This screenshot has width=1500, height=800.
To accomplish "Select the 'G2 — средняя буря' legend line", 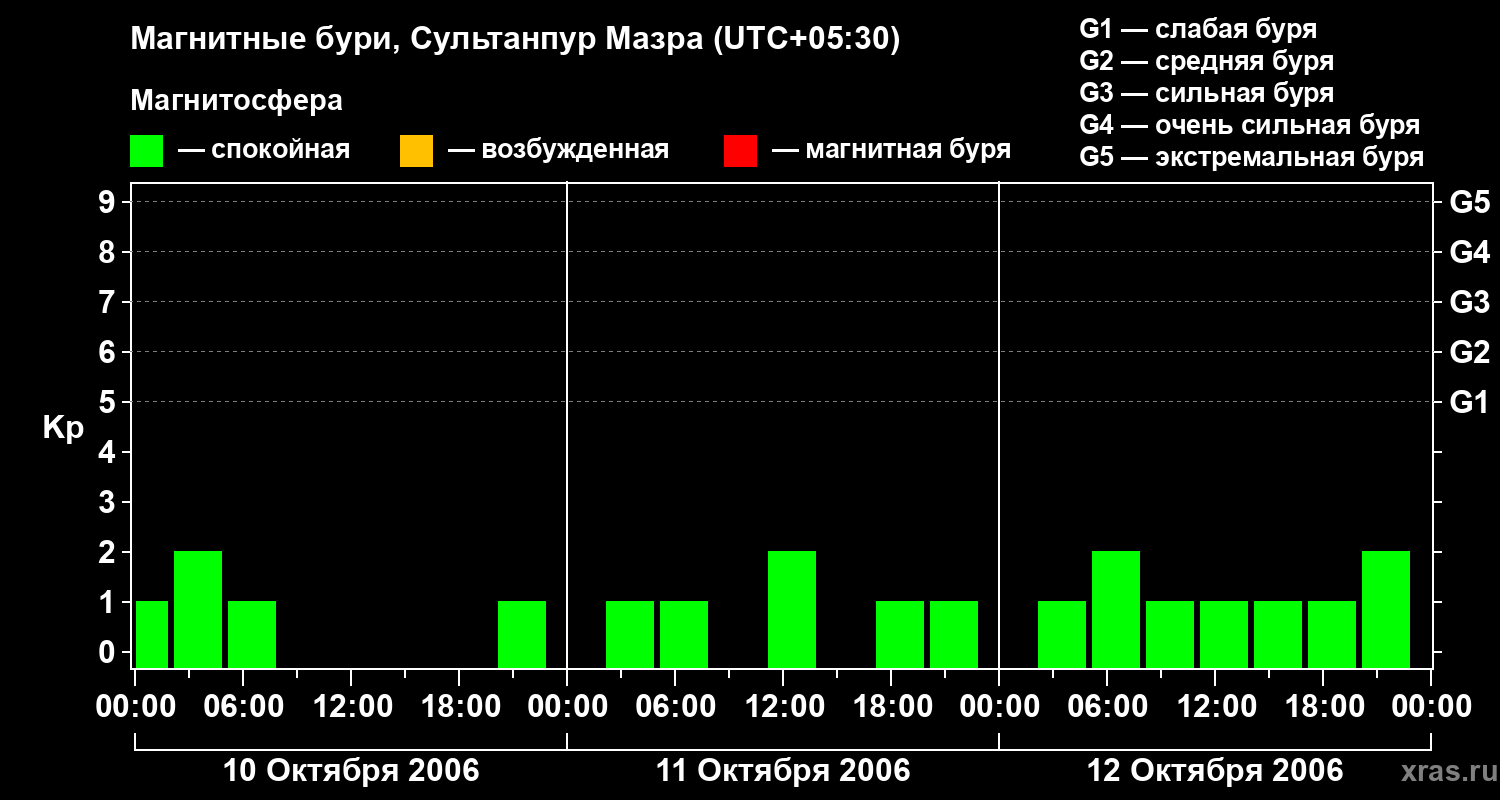I will tap(1207, 61).
